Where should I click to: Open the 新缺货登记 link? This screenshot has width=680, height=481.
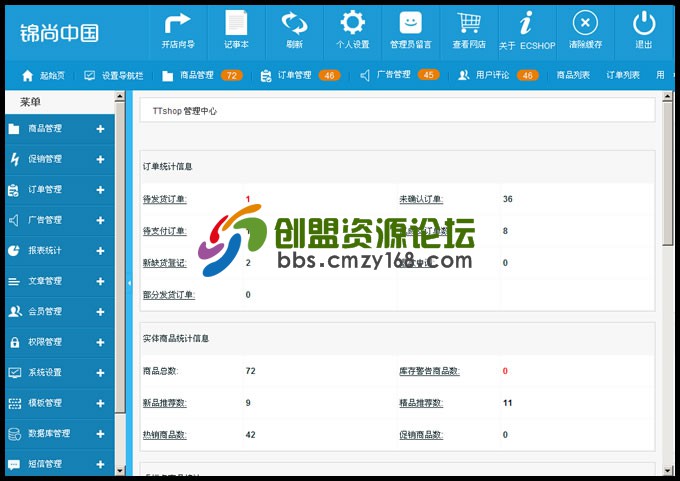(x=164, y=263)
